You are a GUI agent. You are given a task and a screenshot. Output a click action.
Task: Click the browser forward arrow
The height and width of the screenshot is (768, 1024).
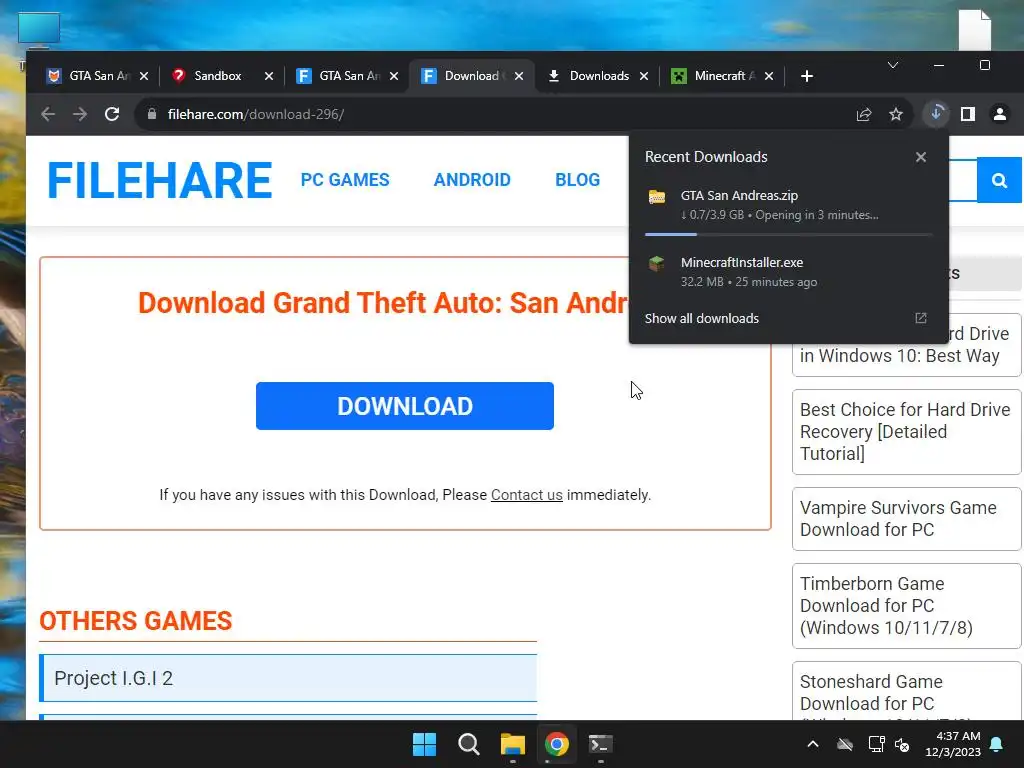coord(80,114)
